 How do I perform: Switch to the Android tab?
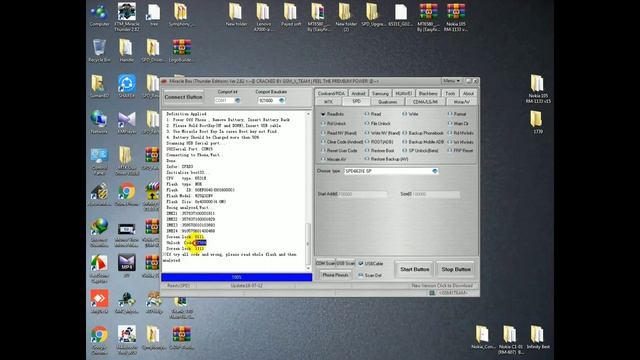click(x=358, y=93)
